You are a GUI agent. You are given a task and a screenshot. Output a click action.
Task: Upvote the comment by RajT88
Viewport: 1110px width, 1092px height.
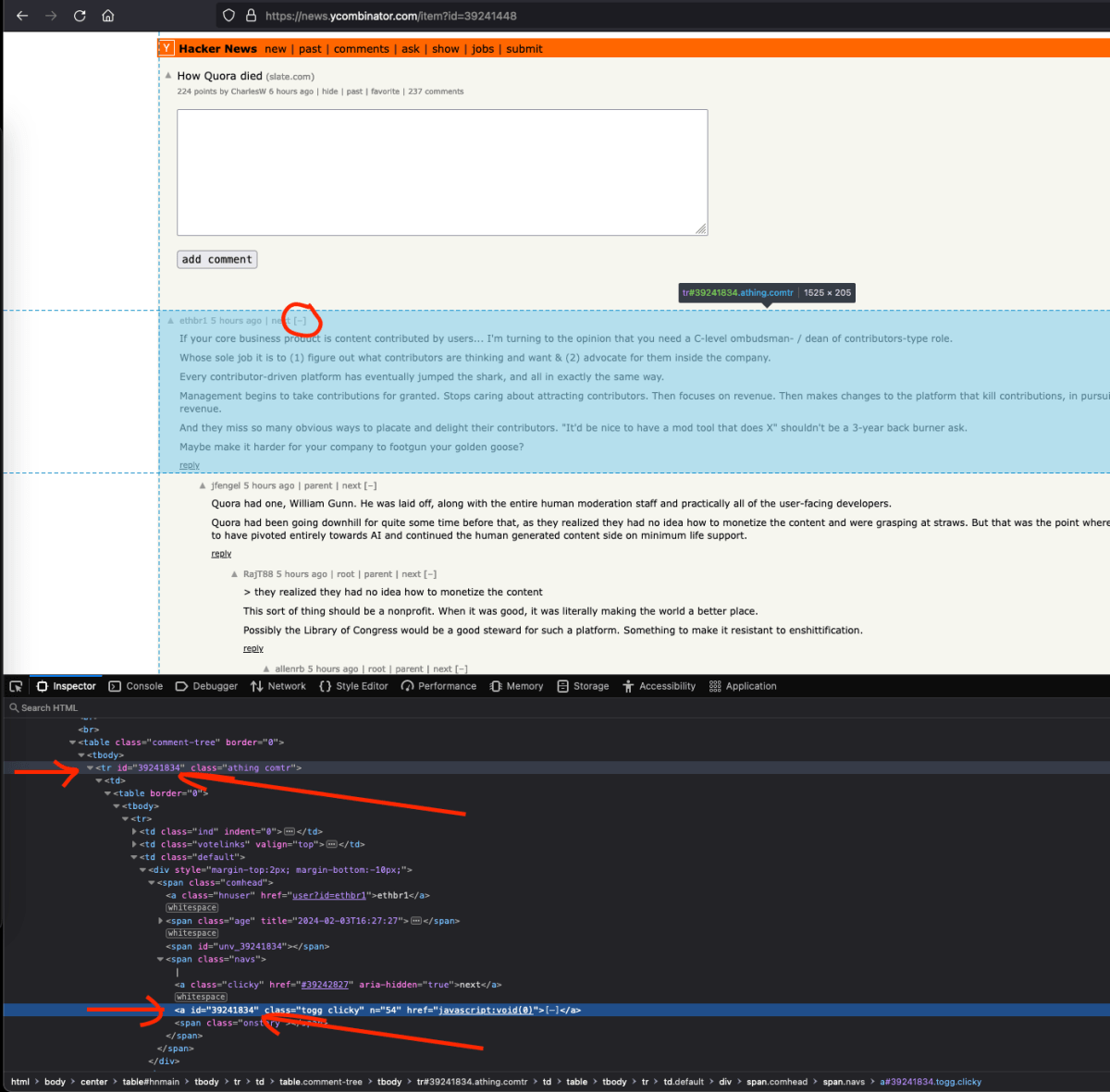[235, 574]
